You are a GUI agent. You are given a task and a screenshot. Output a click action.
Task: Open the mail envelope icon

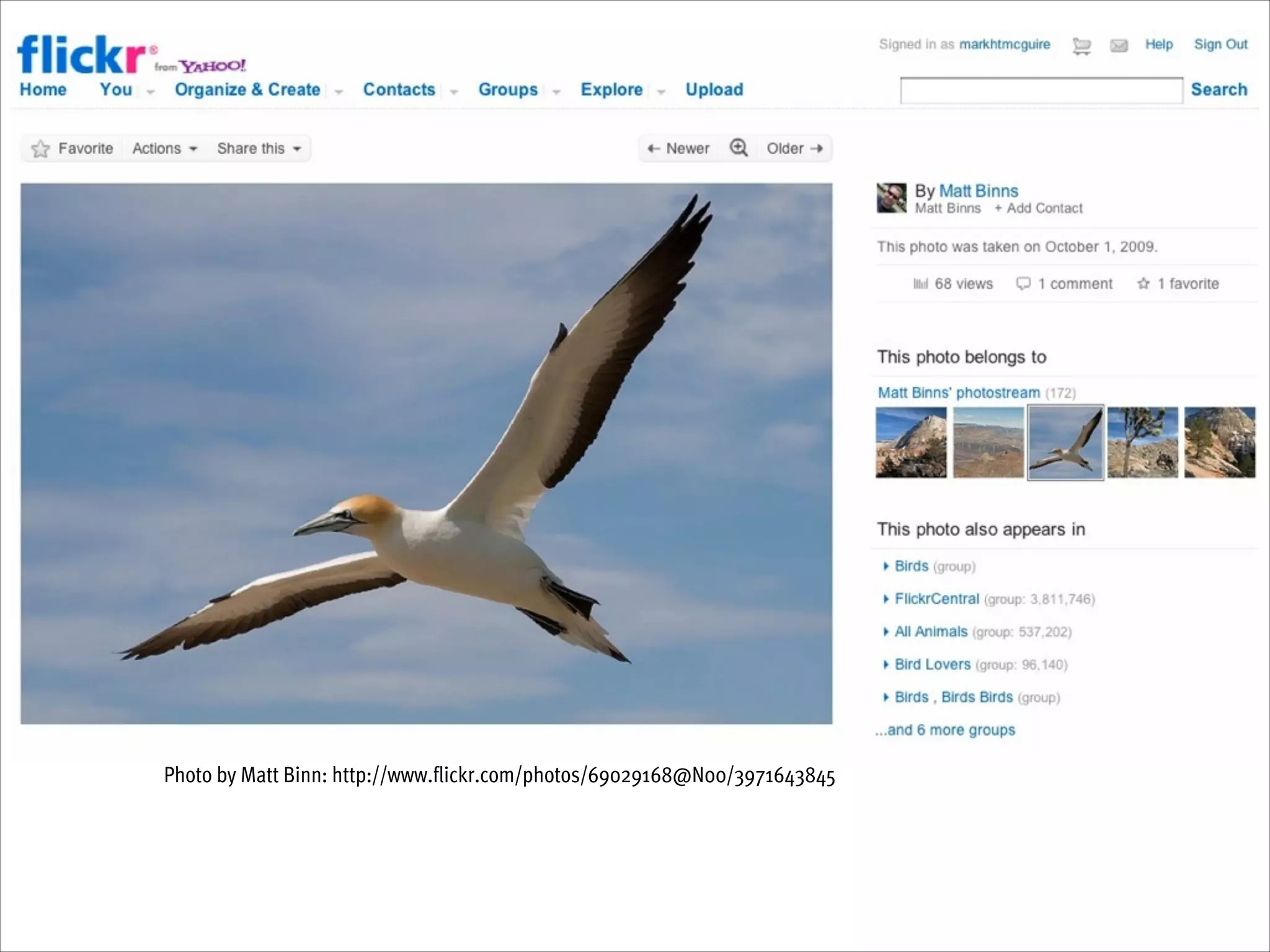pos(1119,45)
